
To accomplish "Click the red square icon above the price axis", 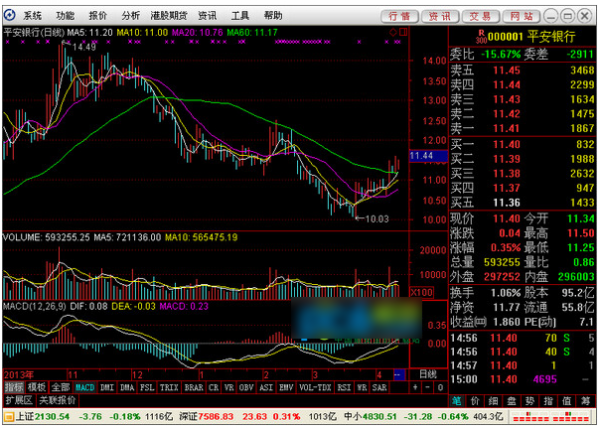I will tap(402, 32).
